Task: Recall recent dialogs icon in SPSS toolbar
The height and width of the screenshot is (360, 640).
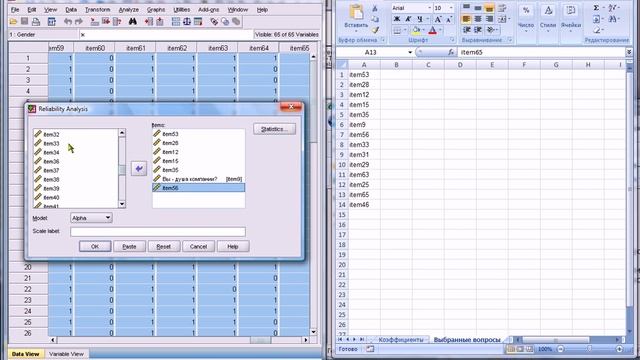Action: (x=51, y=21)
